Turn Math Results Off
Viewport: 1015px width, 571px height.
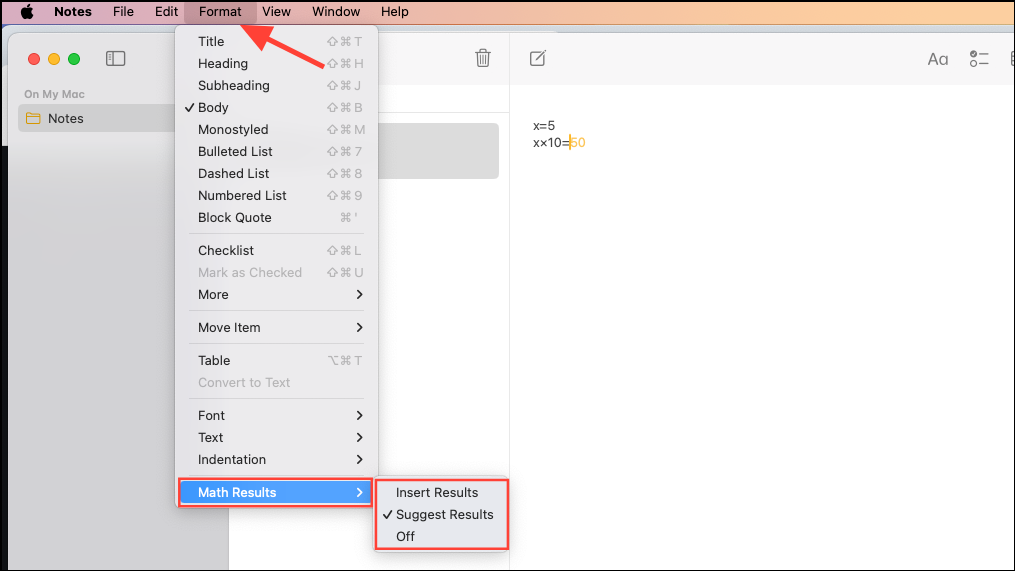click(441, 537)
